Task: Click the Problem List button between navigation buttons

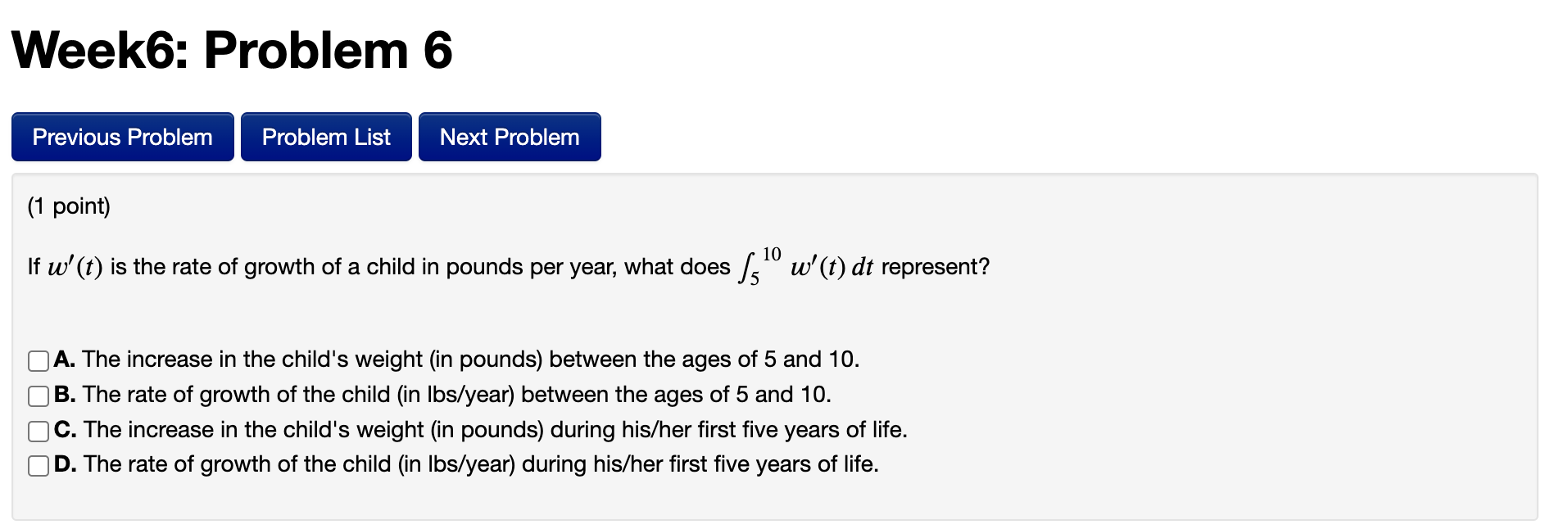Action: (x=325, y=137)
